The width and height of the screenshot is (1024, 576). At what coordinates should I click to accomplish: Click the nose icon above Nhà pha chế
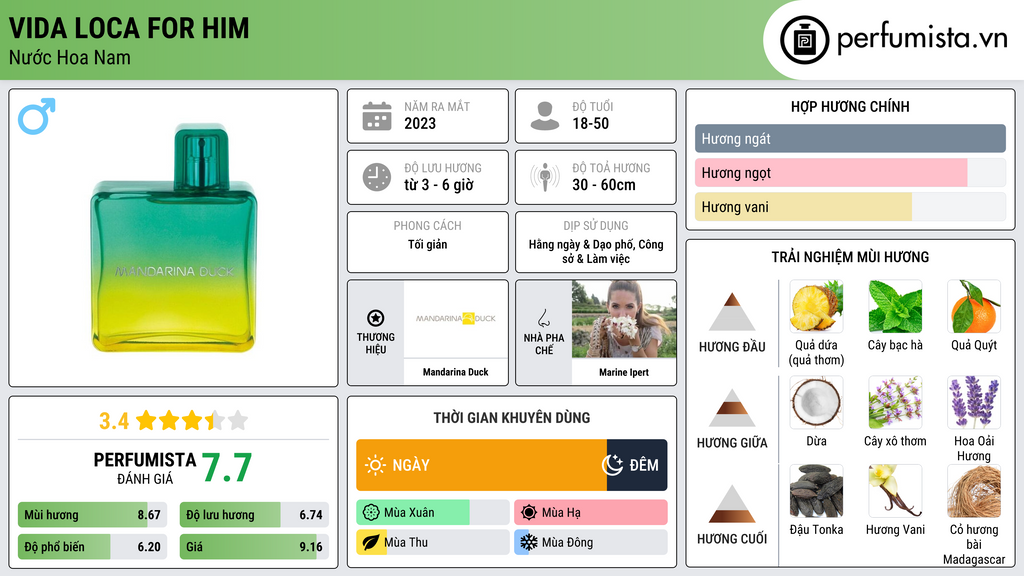pos(543,318)
